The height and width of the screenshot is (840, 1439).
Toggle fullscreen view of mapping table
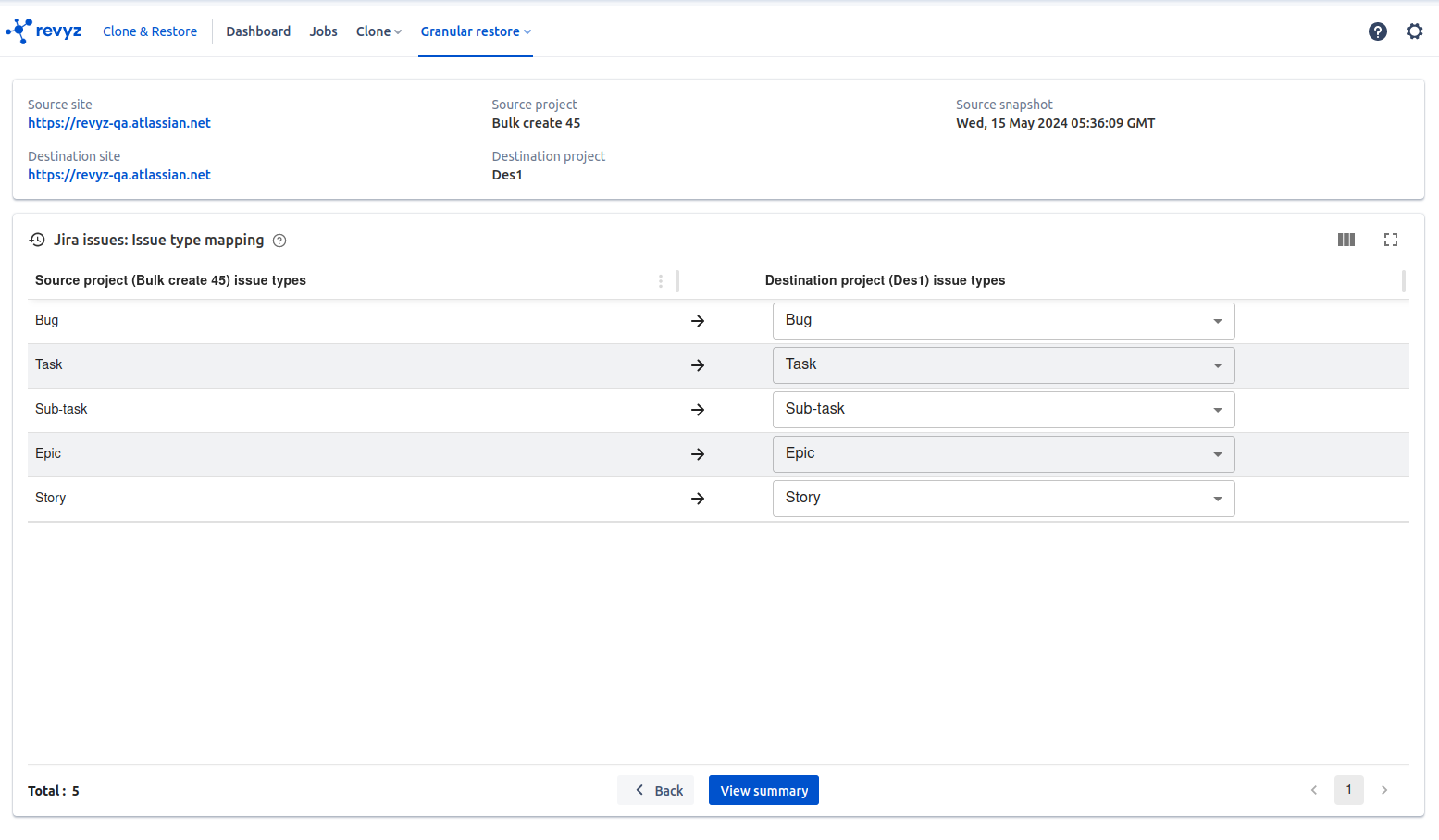tap(1390, 240)
